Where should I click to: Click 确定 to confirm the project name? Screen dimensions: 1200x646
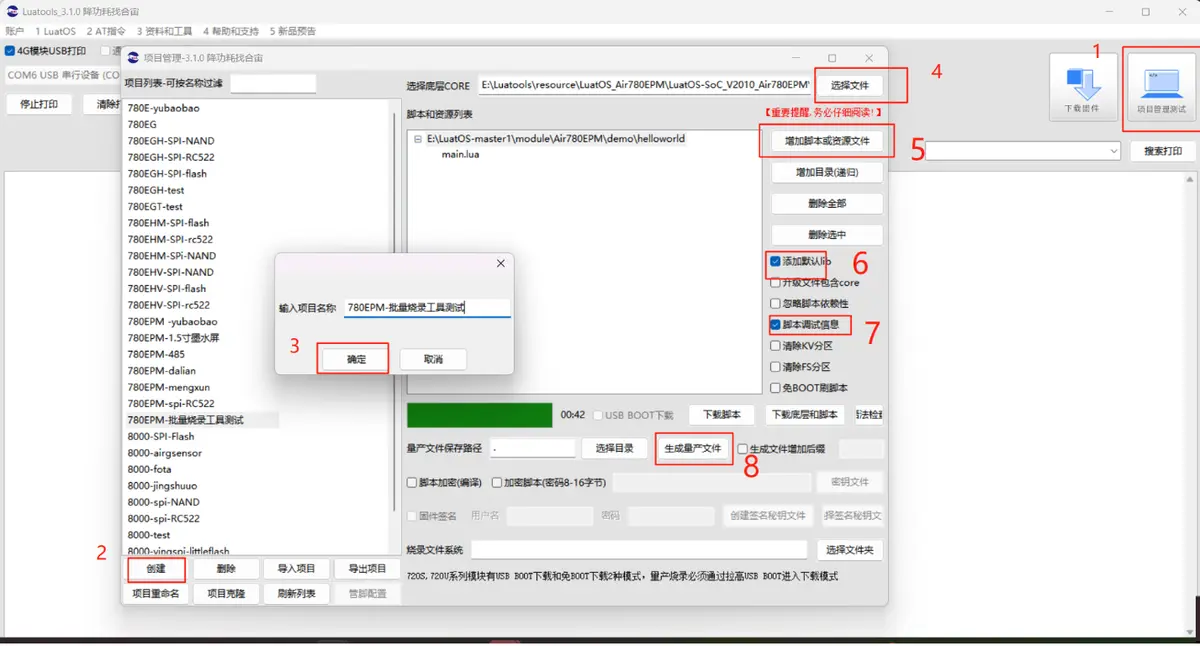(356, 359)
